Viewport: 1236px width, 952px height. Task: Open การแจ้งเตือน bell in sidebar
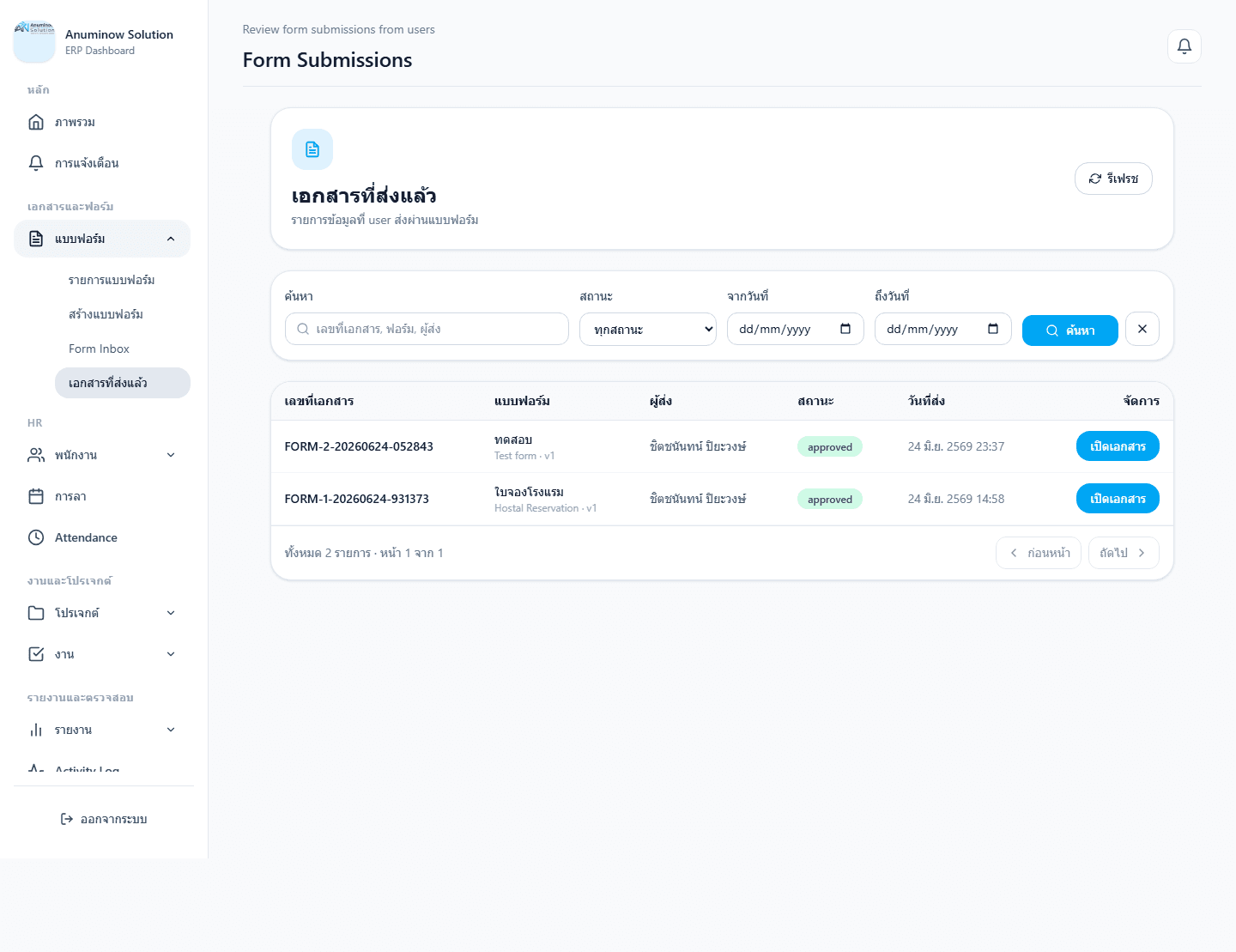(36, 163)
